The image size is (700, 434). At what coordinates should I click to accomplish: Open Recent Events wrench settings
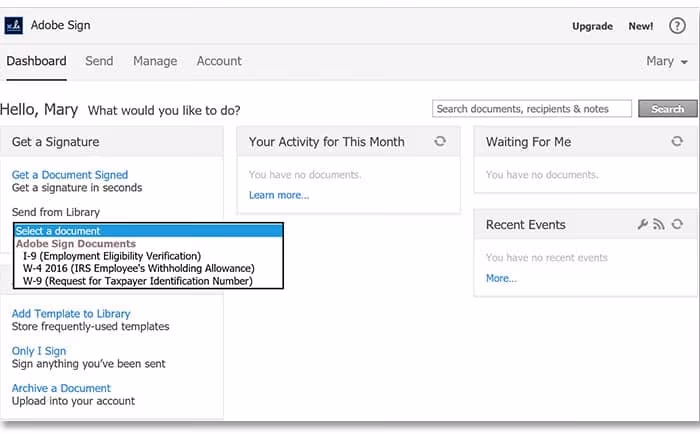[x=643, y=225]
